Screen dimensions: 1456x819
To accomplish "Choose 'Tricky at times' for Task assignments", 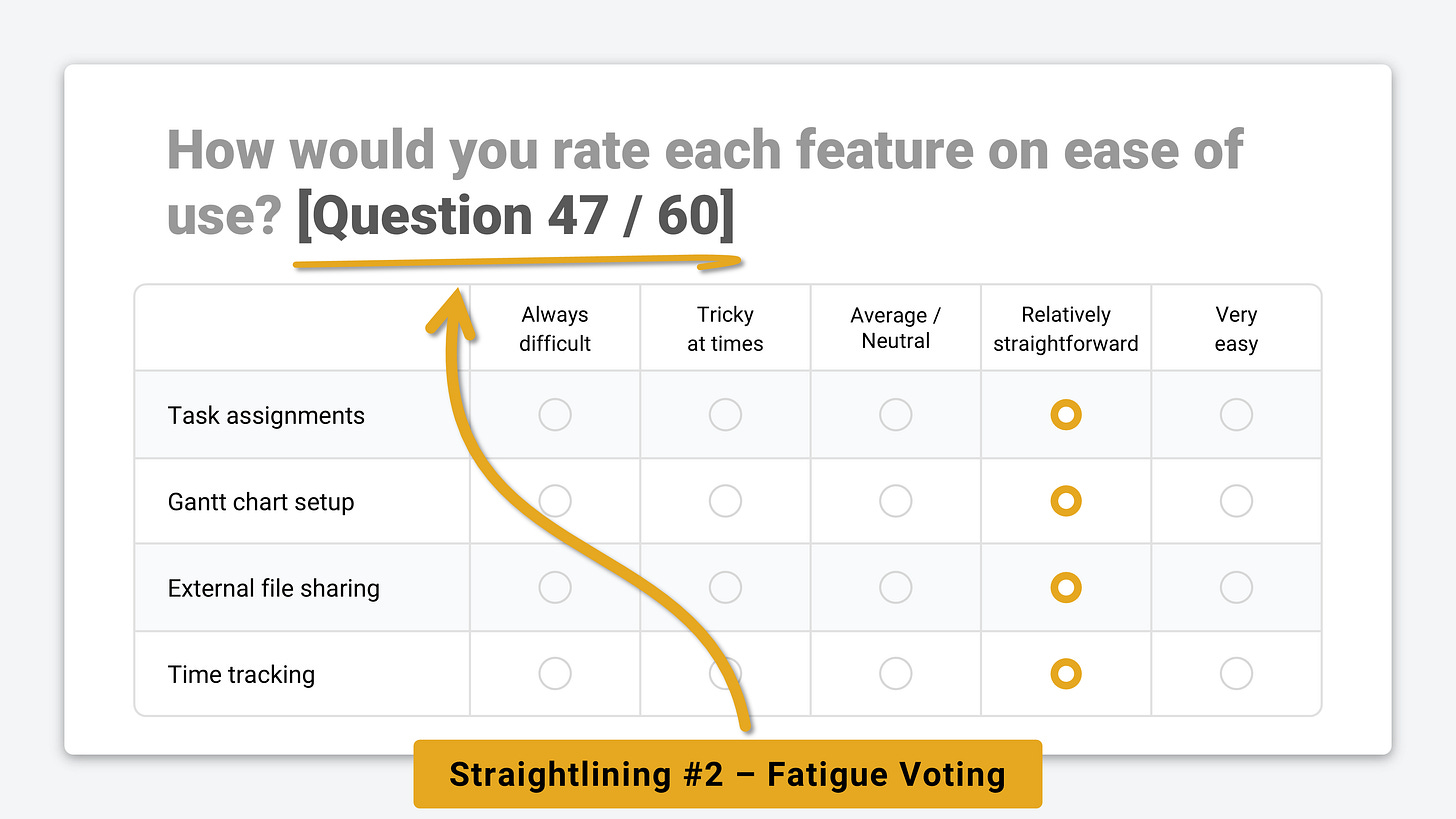I will pyautogui.click(x=725, y=415).
